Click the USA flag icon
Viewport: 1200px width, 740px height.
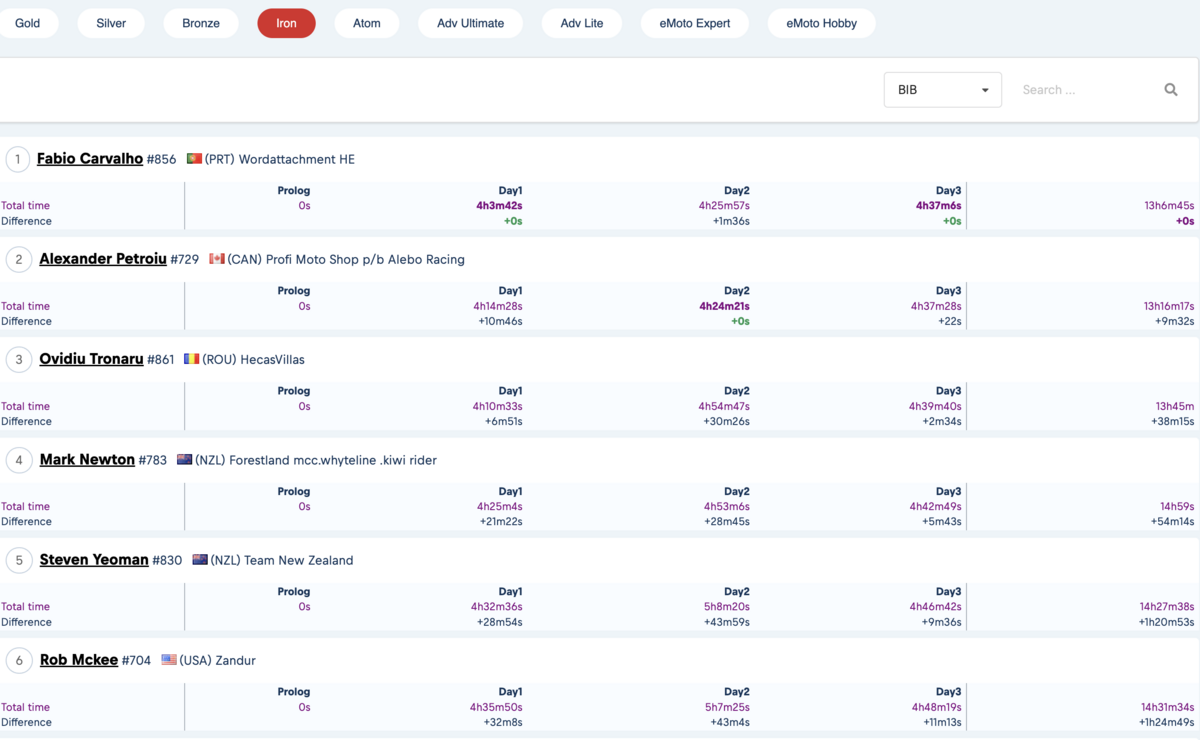tap(169, 660)
